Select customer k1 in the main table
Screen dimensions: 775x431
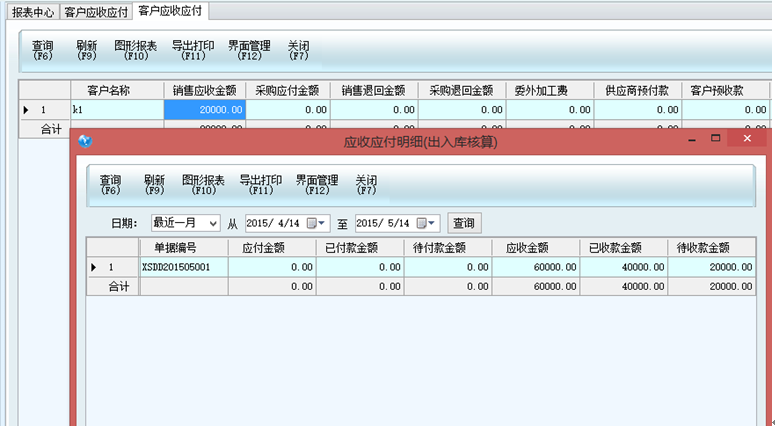point(116,109)
